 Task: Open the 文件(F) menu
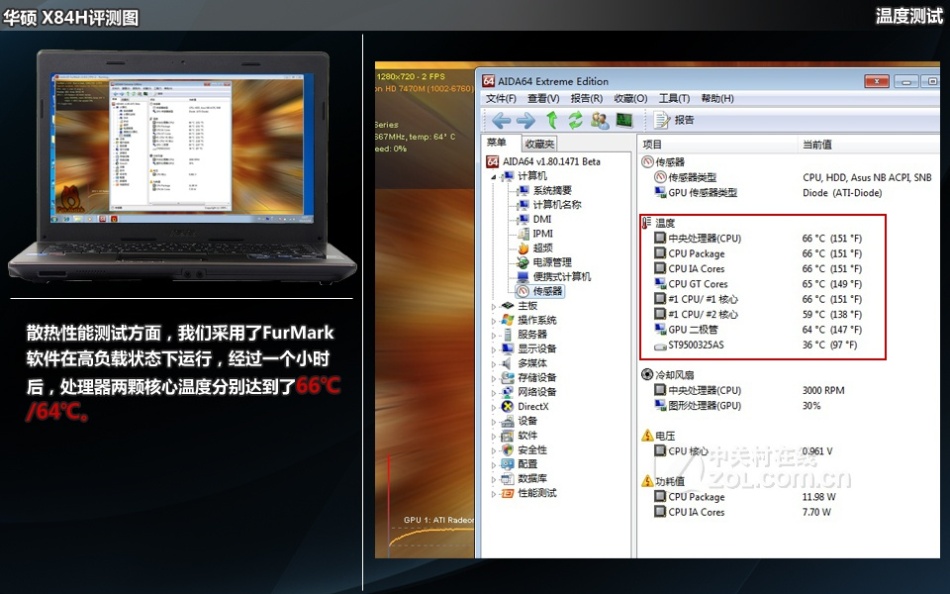point(500,98)
